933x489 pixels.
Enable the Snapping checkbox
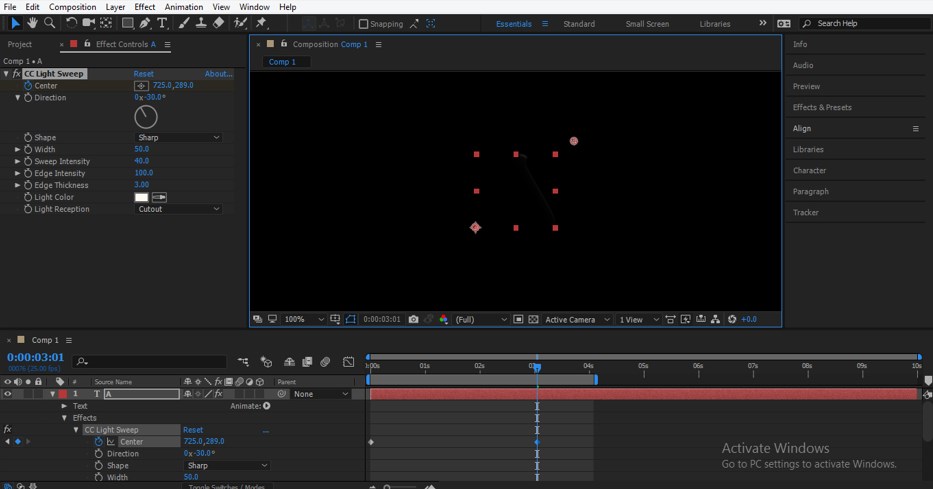tap(363, 24)
